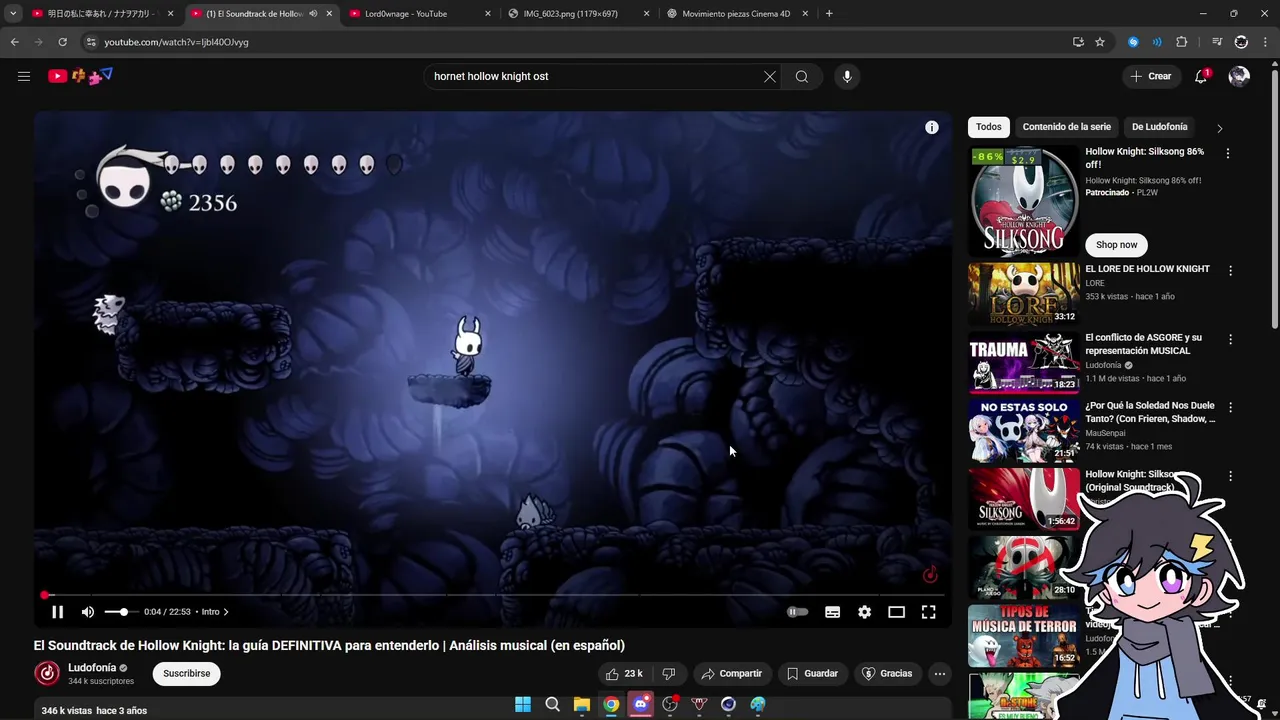Viewport: 1280px width, 720px height.
Task: Go back to previous page
Action: pyautogui.click(x=14, y=42)
